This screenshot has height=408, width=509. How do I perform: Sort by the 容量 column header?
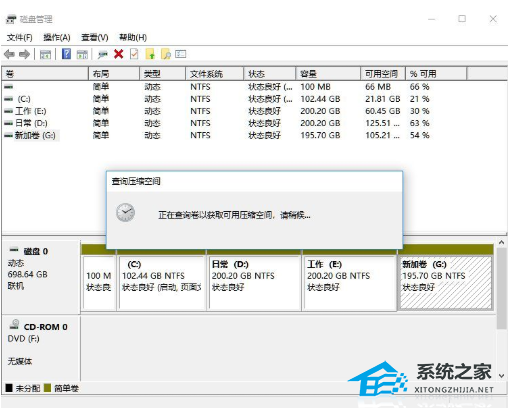click(x=328, y=74)
